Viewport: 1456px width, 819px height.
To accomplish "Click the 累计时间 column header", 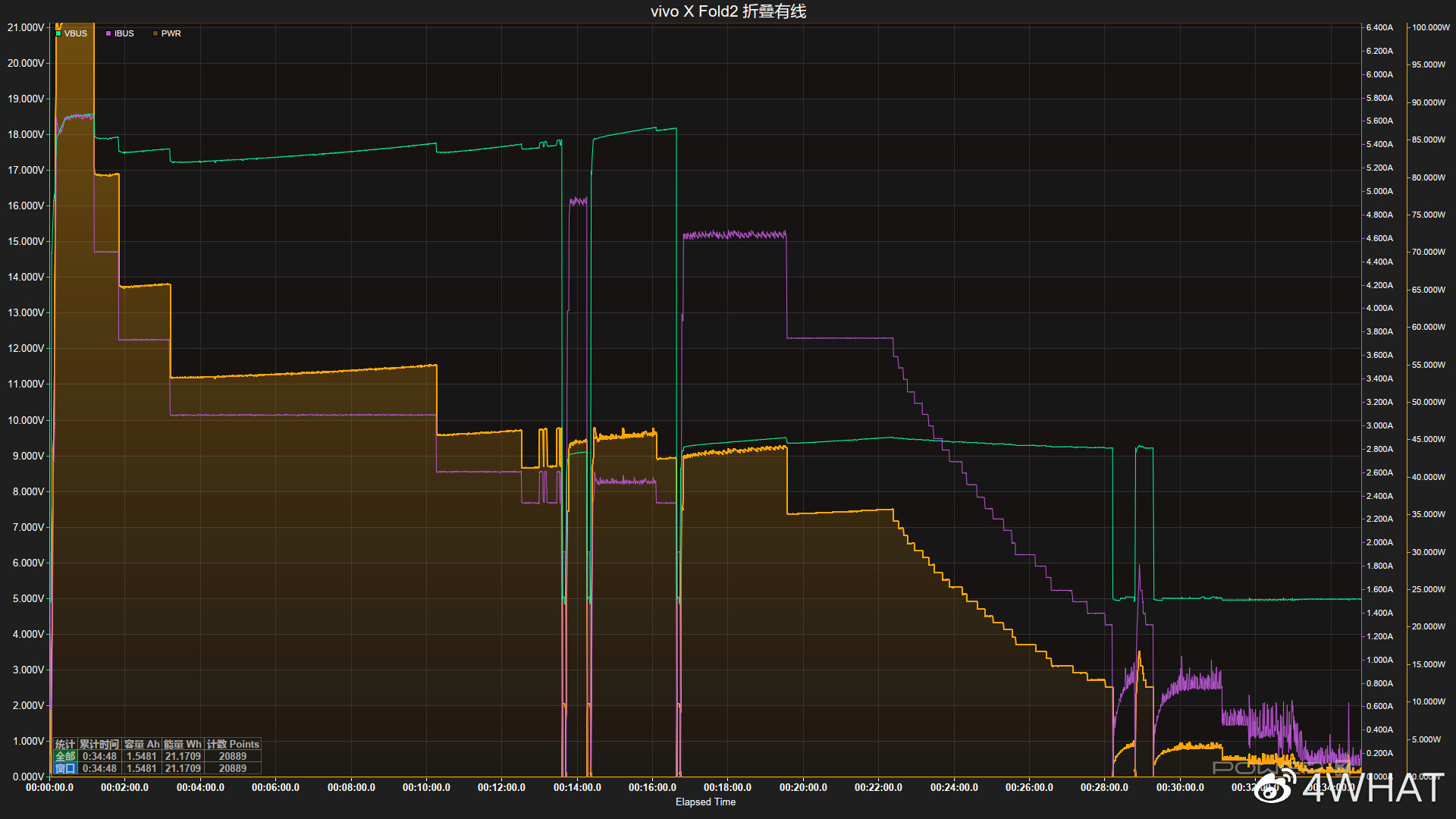I will pyautogui.click(x=99, y=744).
